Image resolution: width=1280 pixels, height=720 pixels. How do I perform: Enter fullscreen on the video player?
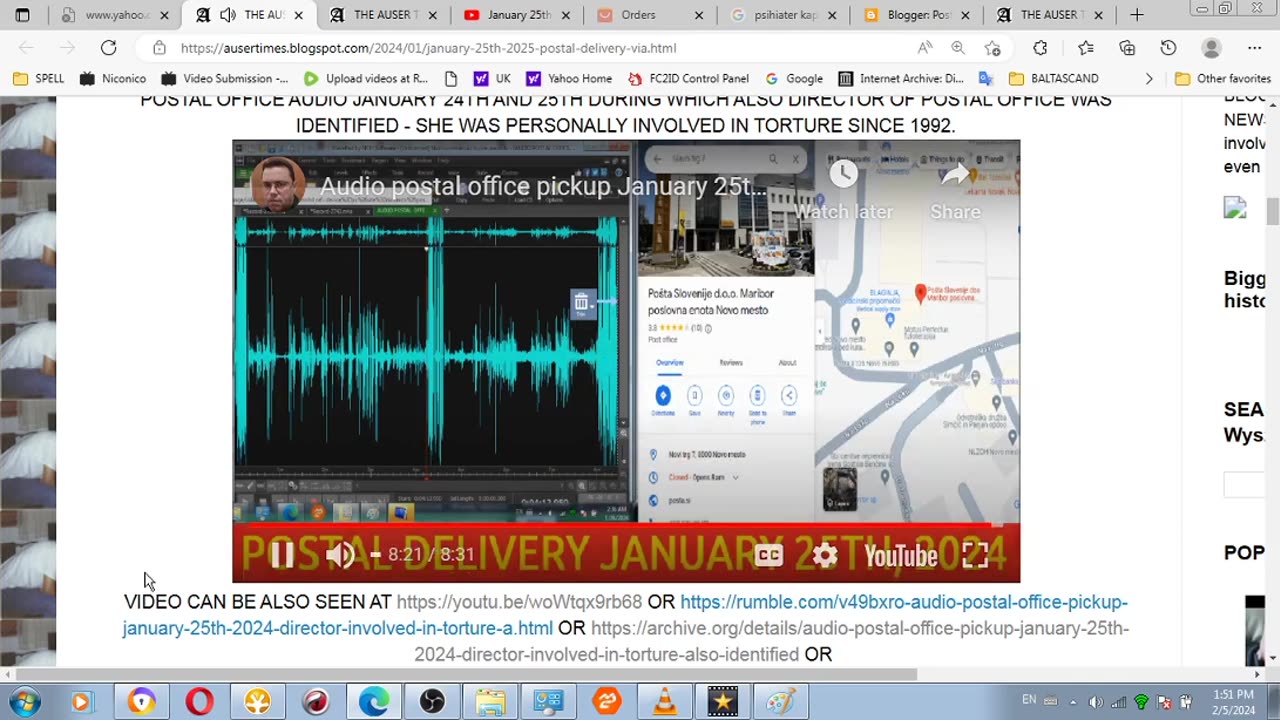tap(975, 555)
